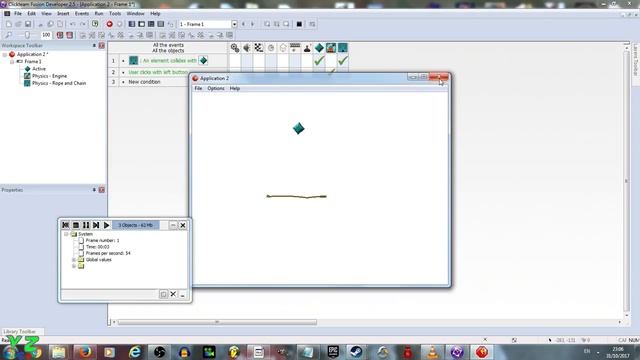
Task: Select the Library Toolbar tab
Action: (20, 331)
